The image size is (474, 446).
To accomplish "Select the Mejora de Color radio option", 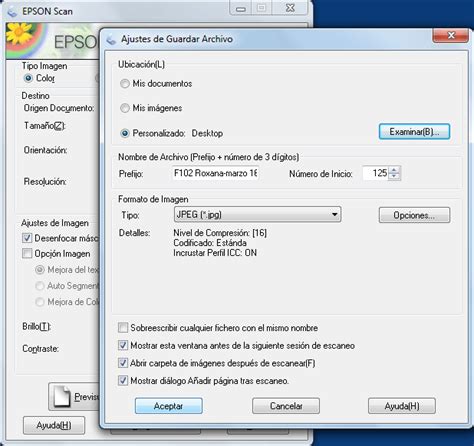I will point(40,302).
